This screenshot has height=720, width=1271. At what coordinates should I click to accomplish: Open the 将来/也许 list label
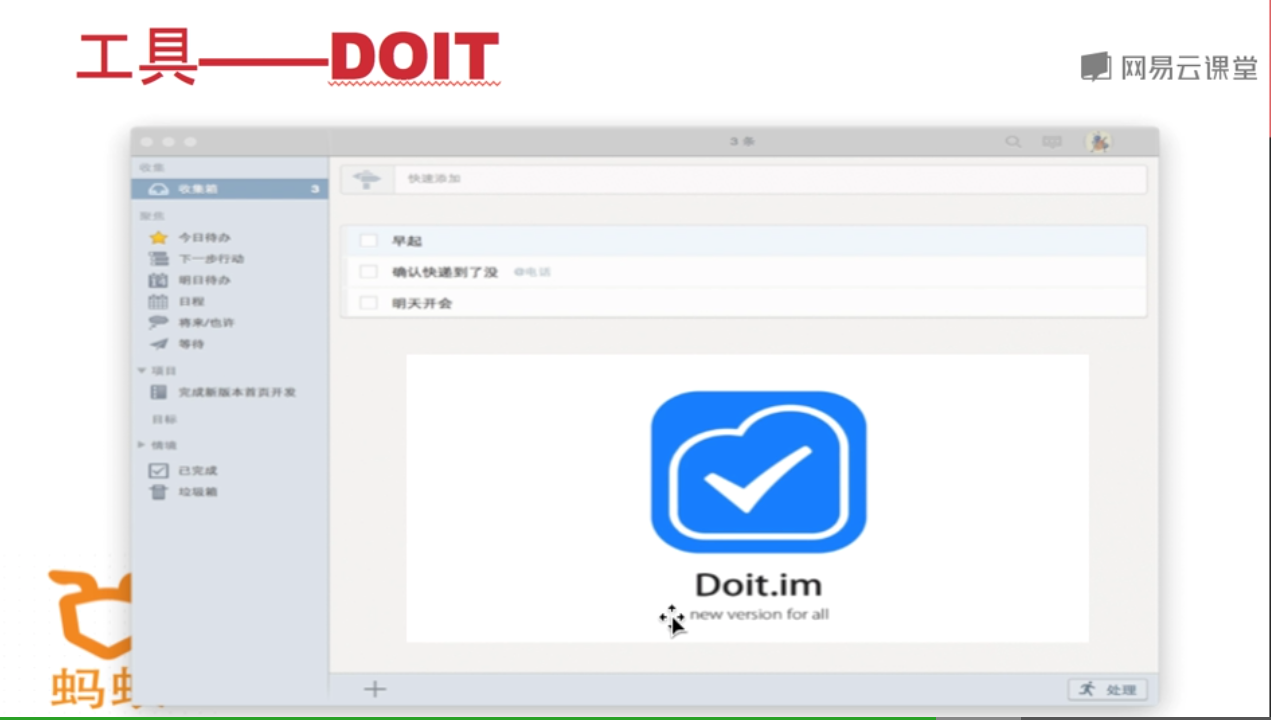pyautogui.click(x=207, y=322)
